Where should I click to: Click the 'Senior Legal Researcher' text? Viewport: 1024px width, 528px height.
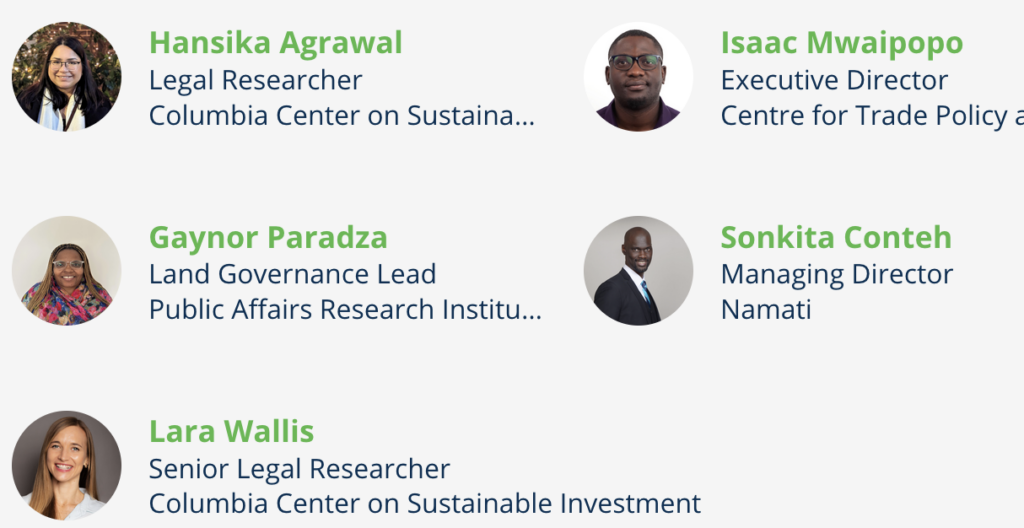299,469
